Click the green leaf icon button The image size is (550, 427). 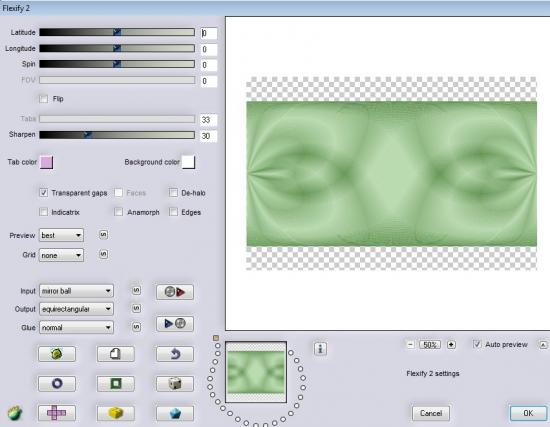click(57, 354)
